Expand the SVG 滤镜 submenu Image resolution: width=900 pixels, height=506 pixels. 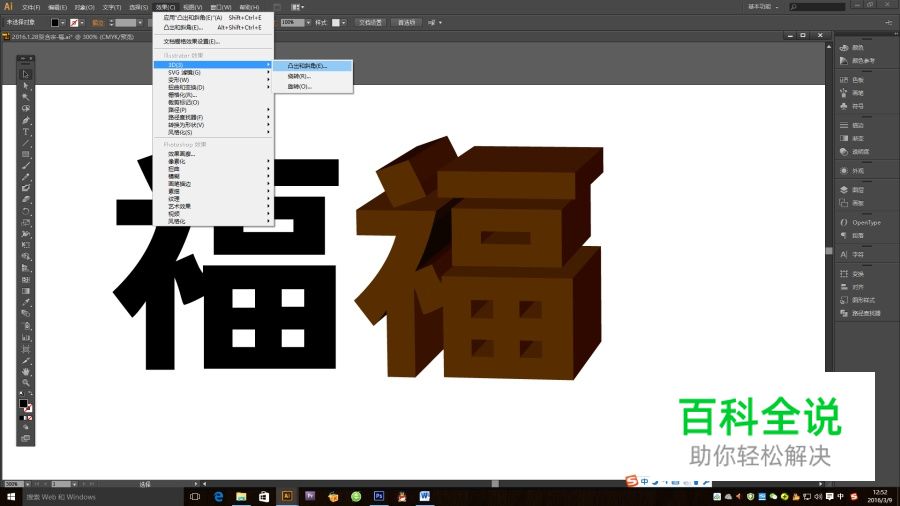pyautogui.click(x=213, y=73)
